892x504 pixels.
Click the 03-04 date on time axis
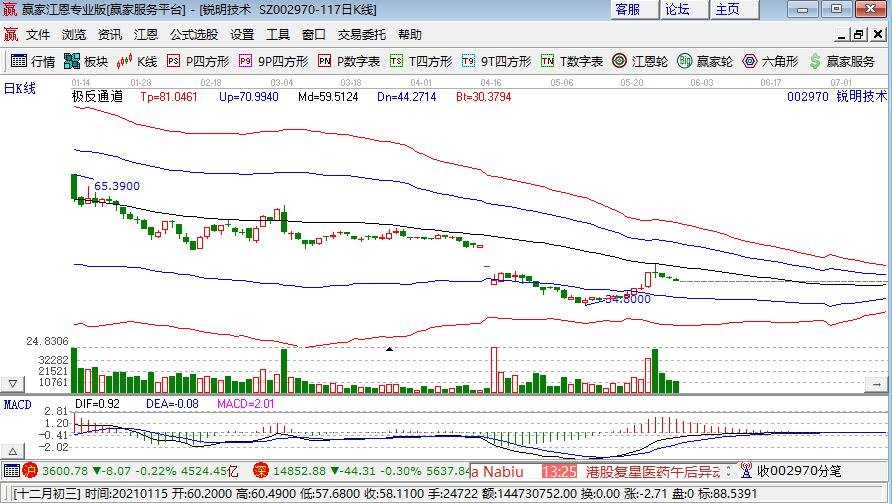point(282,82)
